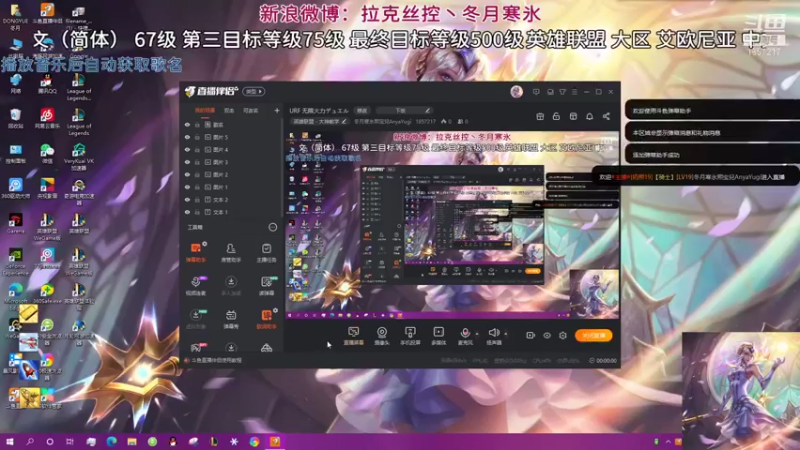Screen dimensions: 800x450
Task: Open the usage tutorial link at the bottom left
Action: [x=213, y=360]
